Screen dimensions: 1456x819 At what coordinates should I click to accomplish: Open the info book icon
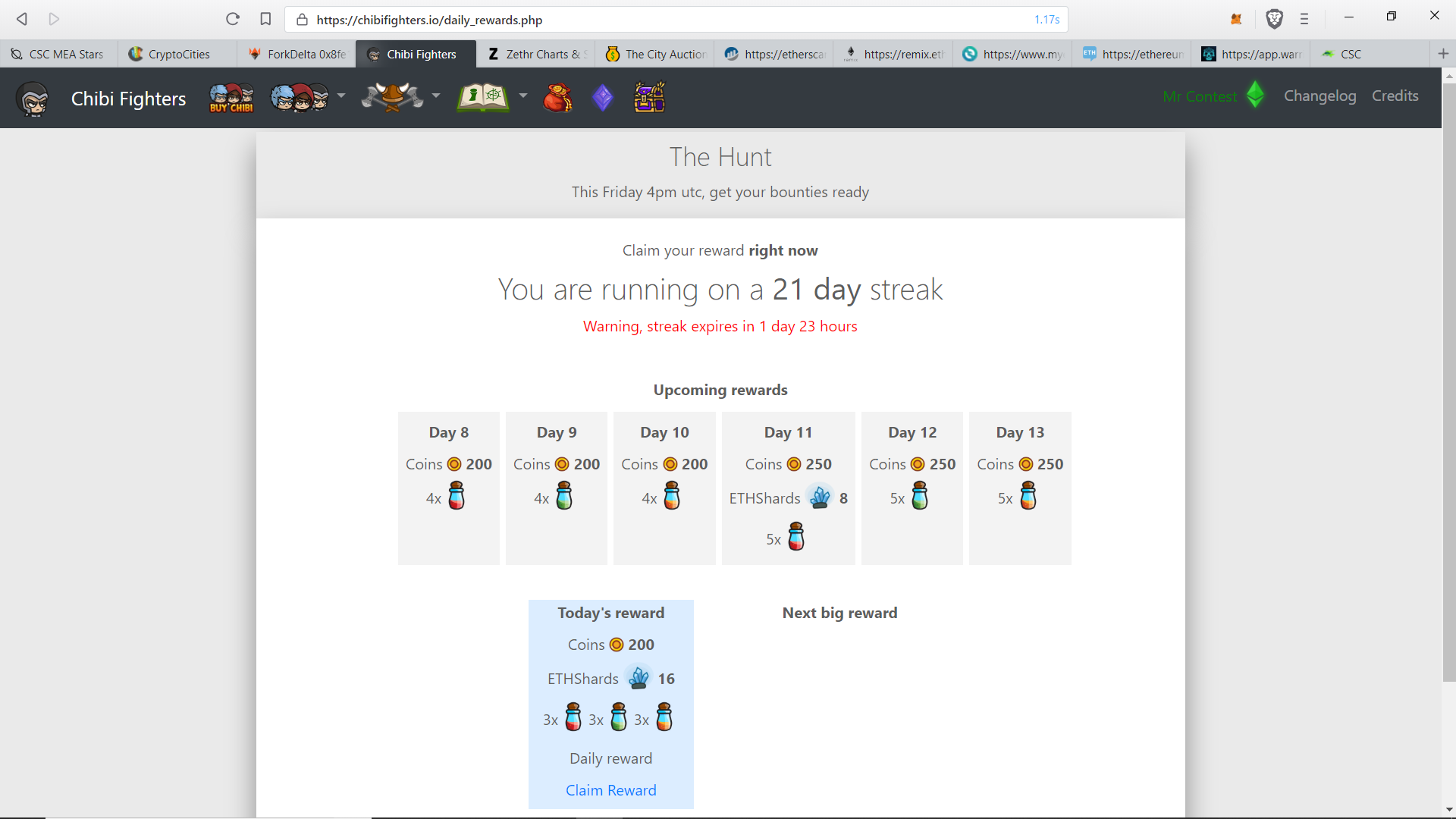[483, 98]
